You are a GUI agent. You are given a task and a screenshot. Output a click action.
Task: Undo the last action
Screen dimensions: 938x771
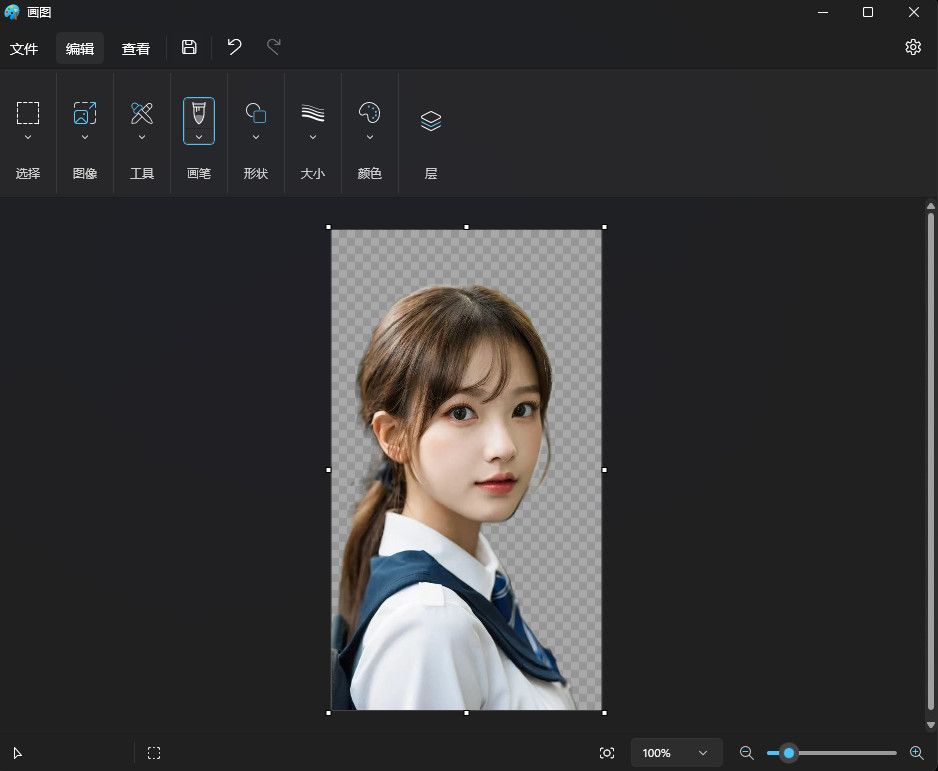(234, 47)
